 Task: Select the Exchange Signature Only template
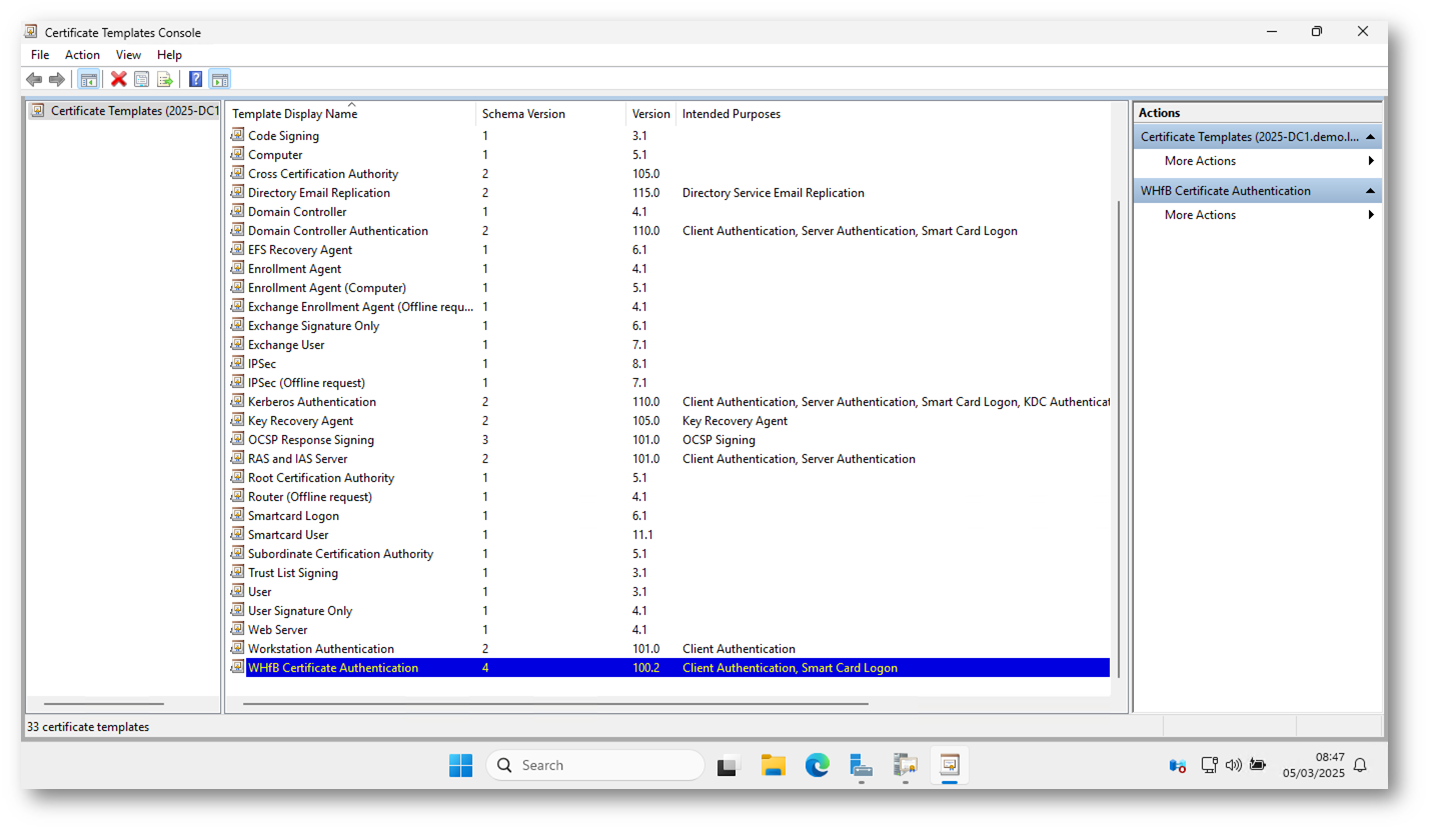coord(313,325)
